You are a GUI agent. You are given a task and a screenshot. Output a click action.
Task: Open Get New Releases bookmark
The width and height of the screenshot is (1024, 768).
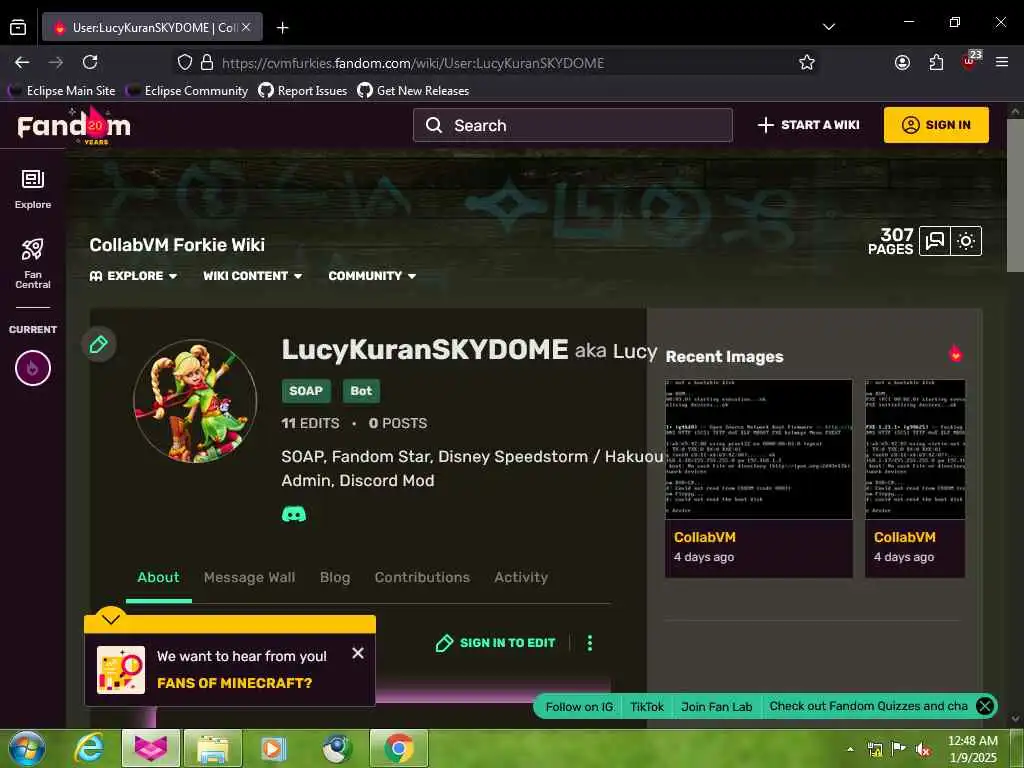tap(413, 91)
